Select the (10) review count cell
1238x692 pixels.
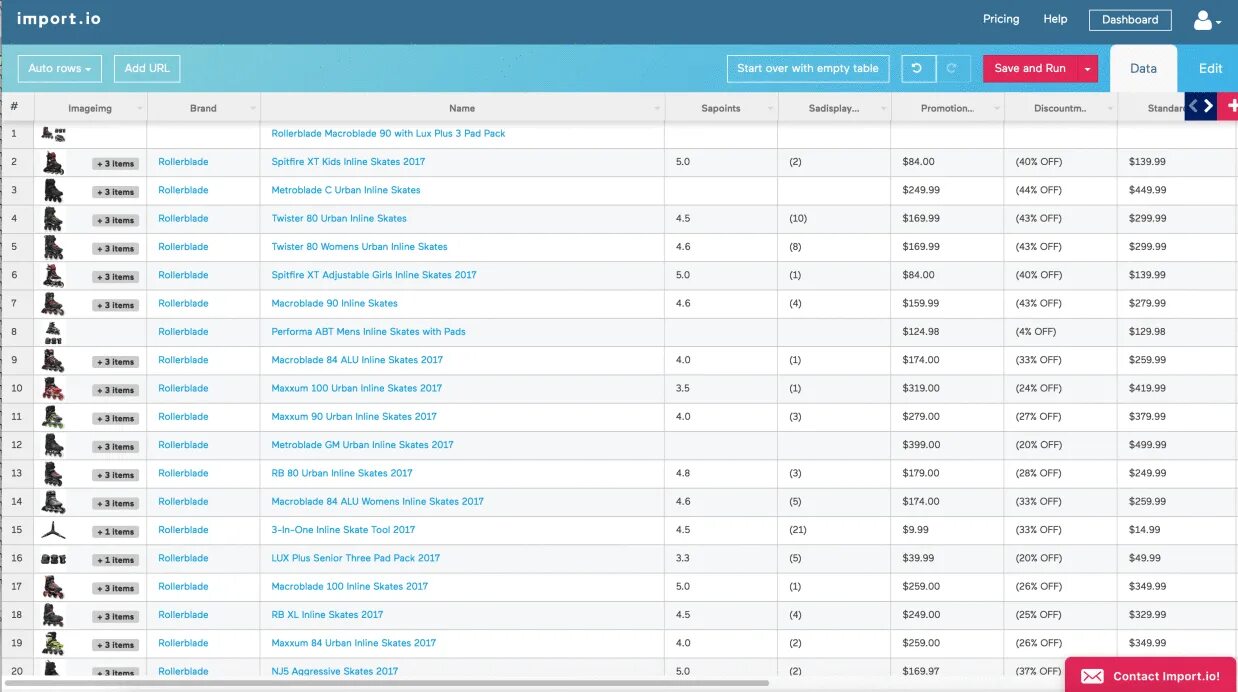pos(834,218)
